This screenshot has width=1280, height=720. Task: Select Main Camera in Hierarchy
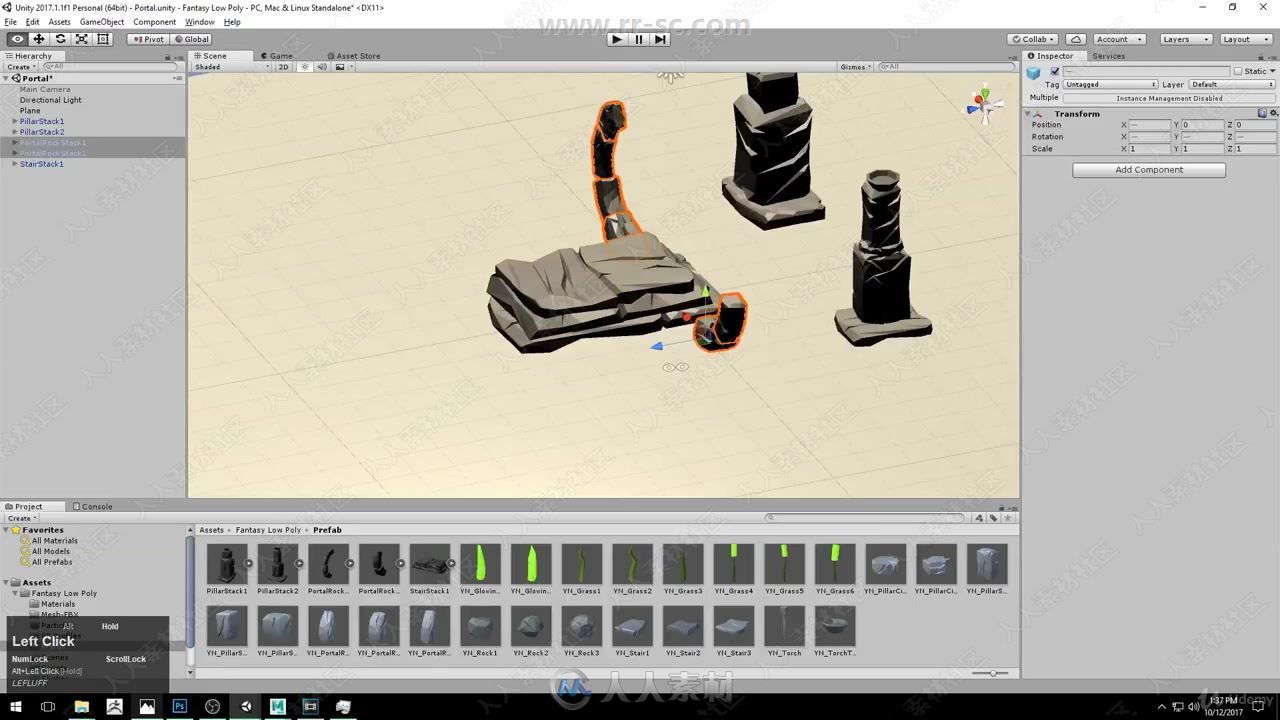[x=45, y=89]
